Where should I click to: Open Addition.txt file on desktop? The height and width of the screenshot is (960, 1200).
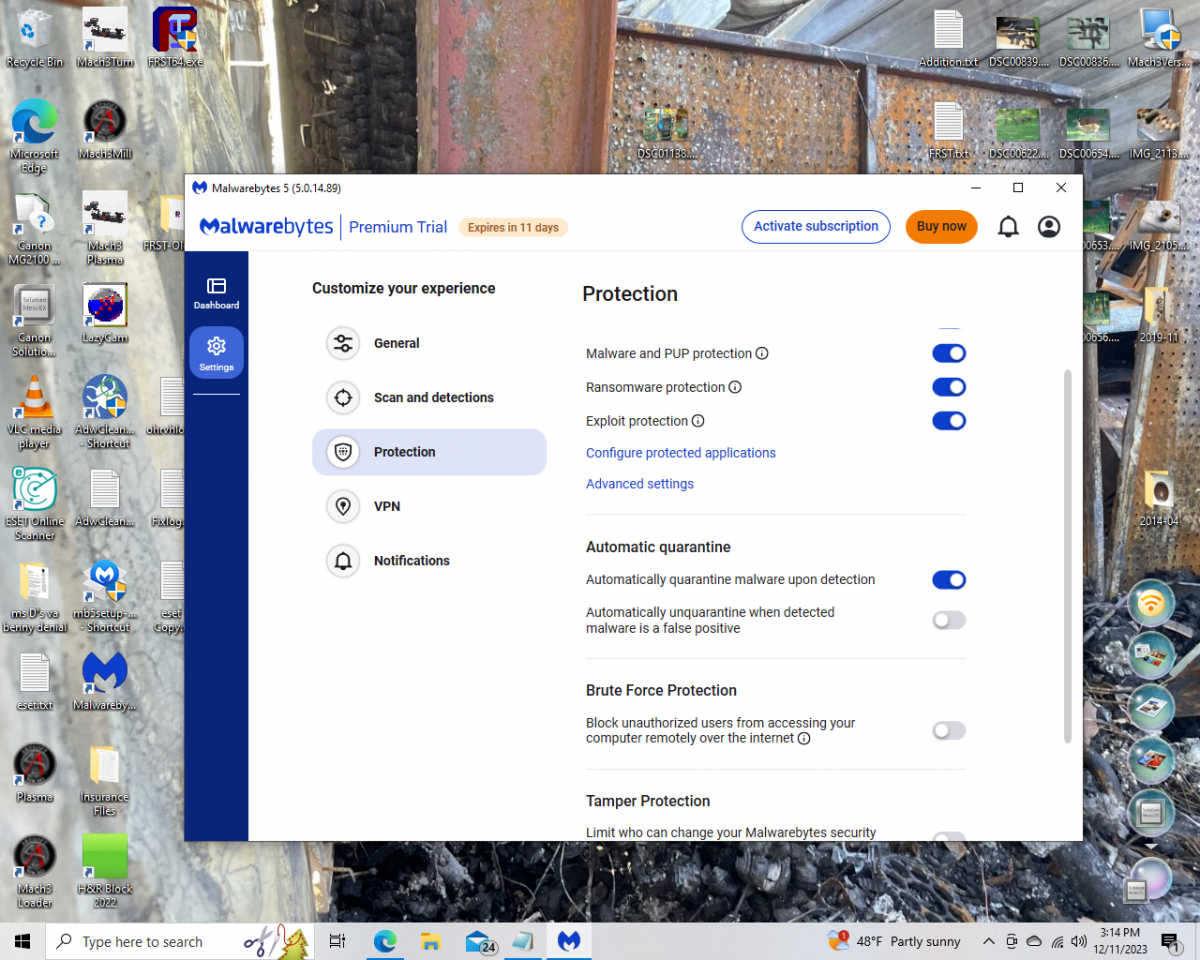coord(948,38)
